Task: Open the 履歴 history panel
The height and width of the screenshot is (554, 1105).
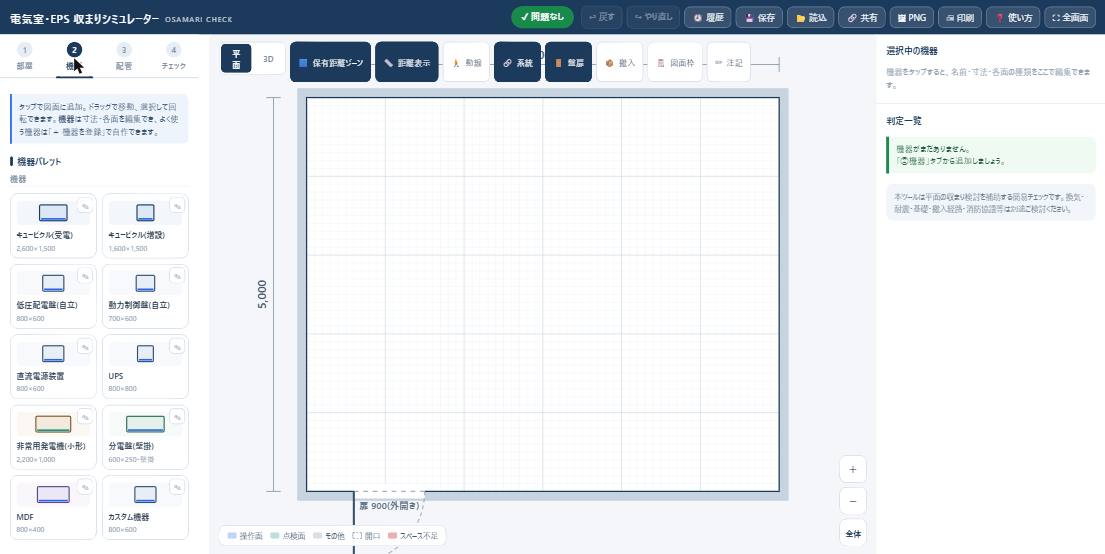Action: pos(708,18)
